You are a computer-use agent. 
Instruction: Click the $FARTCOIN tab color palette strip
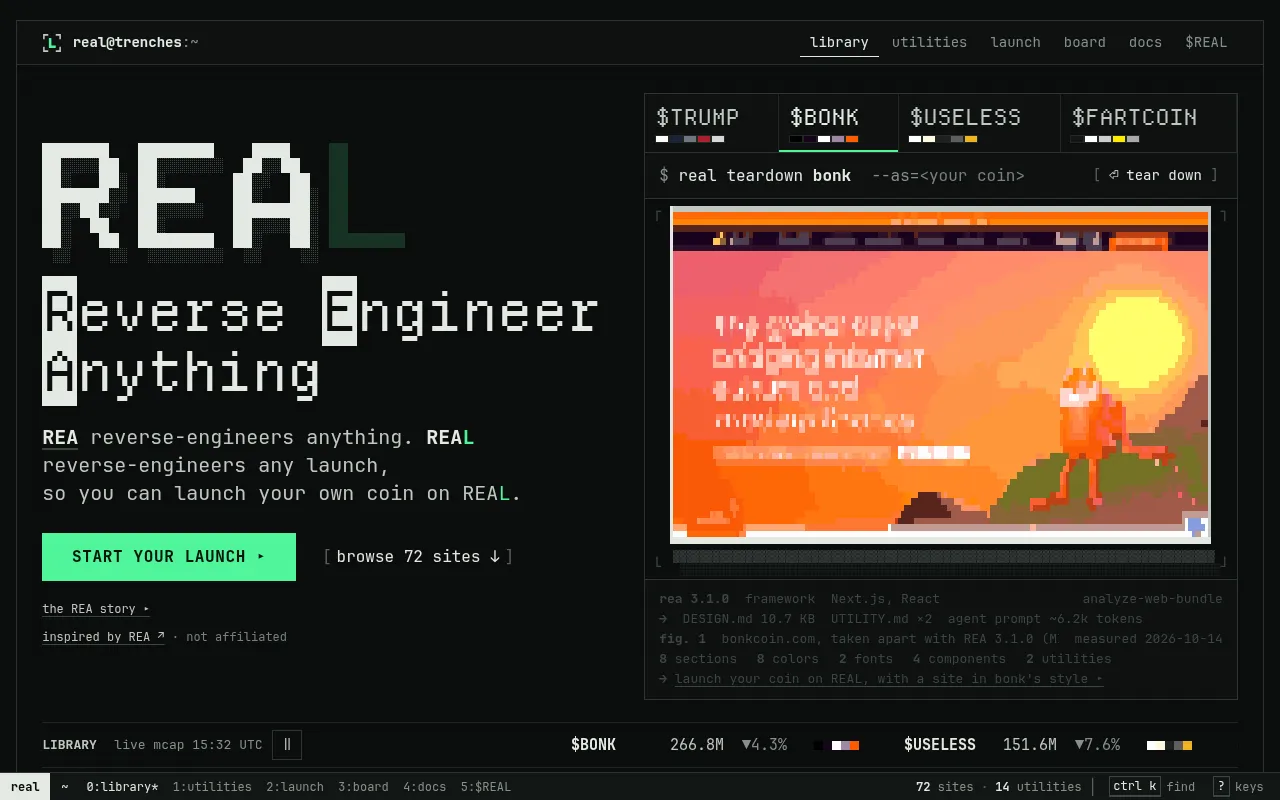point(1104,139)
